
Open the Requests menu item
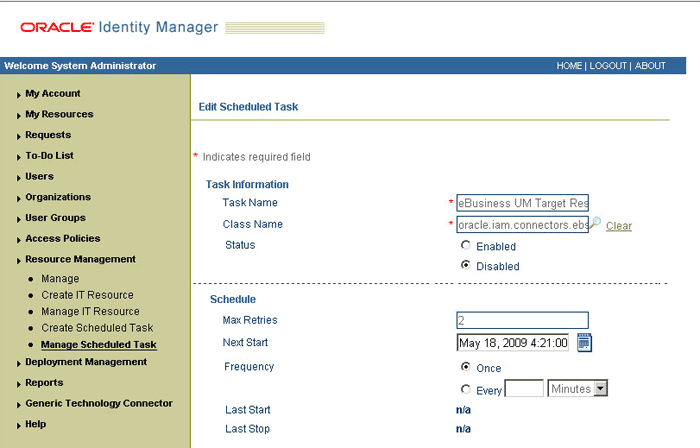coord(48,135)
